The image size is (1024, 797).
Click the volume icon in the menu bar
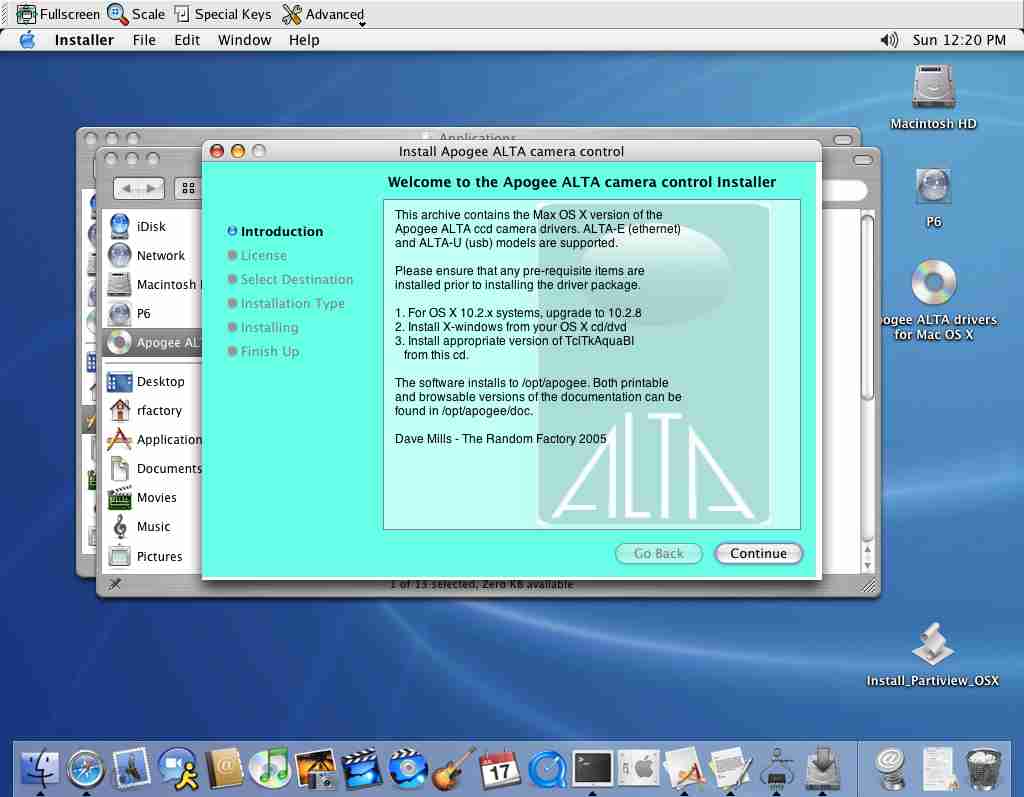[x=889, y=40]
